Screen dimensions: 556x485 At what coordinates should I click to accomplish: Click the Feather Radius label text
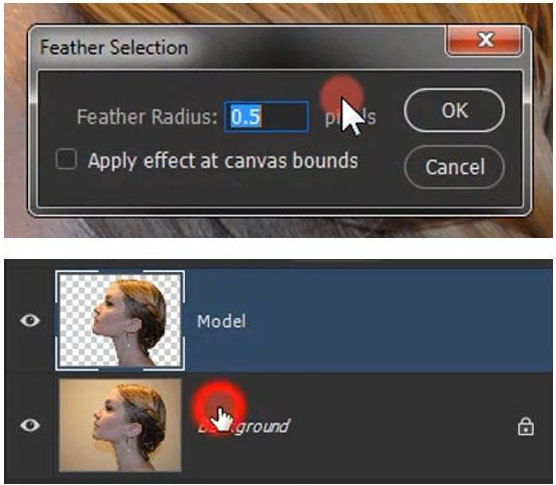pyautogui.click(x=147, y=117)
